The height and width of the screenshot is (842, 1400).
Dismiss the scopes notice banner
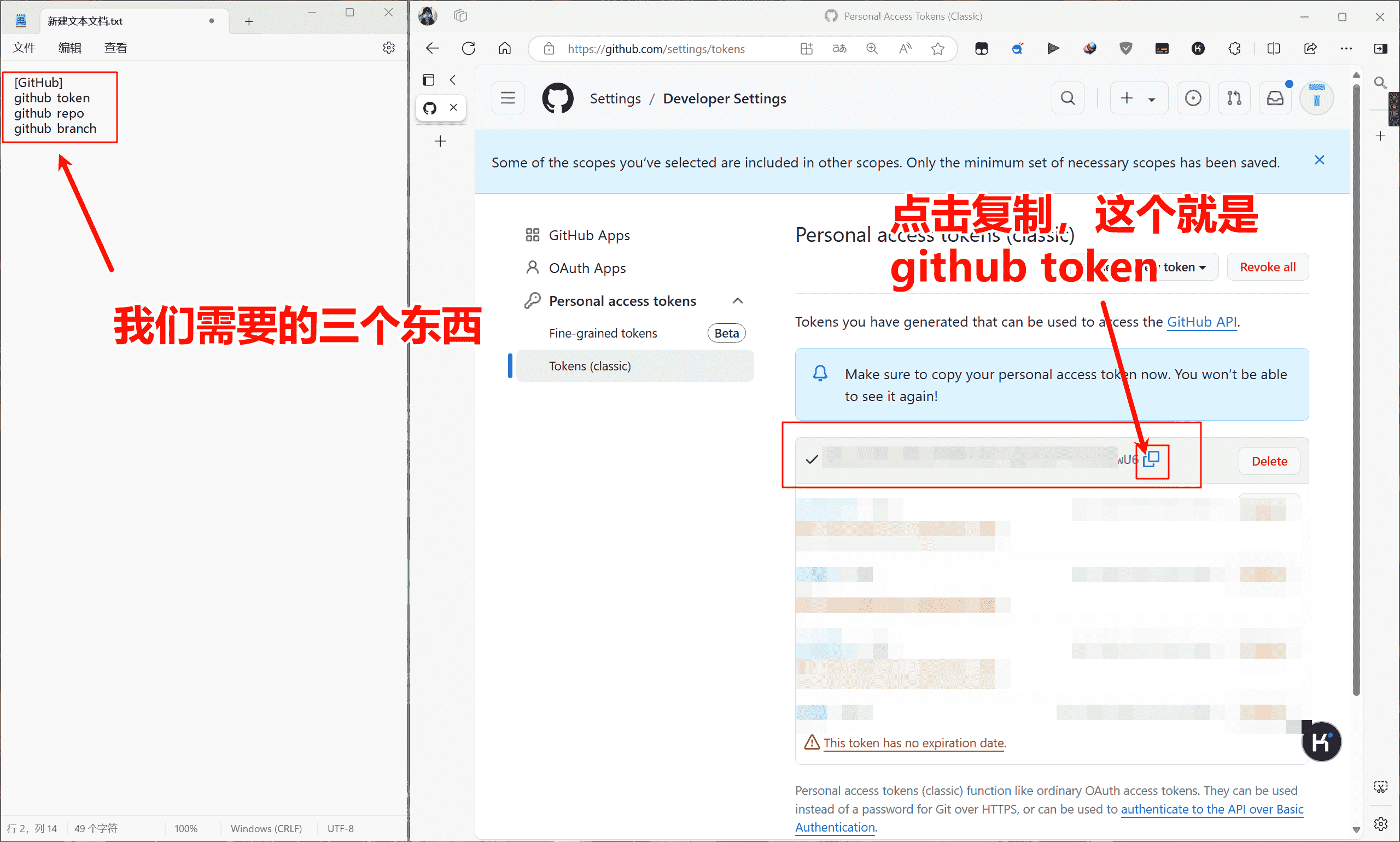(1320, 160)
